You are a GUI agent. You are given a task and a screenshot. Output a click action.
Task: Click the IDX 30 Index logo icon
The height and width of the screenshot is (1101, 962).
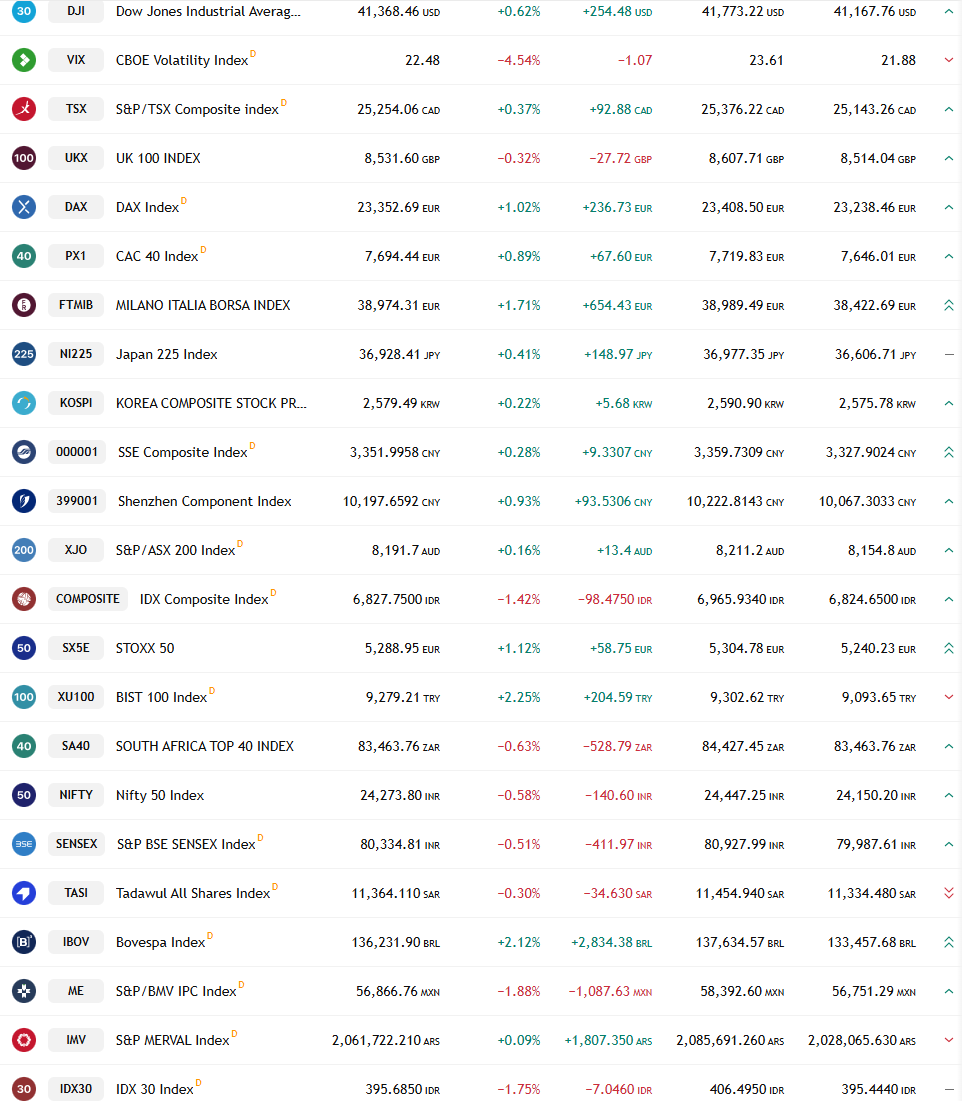(x=24, y=1089)
